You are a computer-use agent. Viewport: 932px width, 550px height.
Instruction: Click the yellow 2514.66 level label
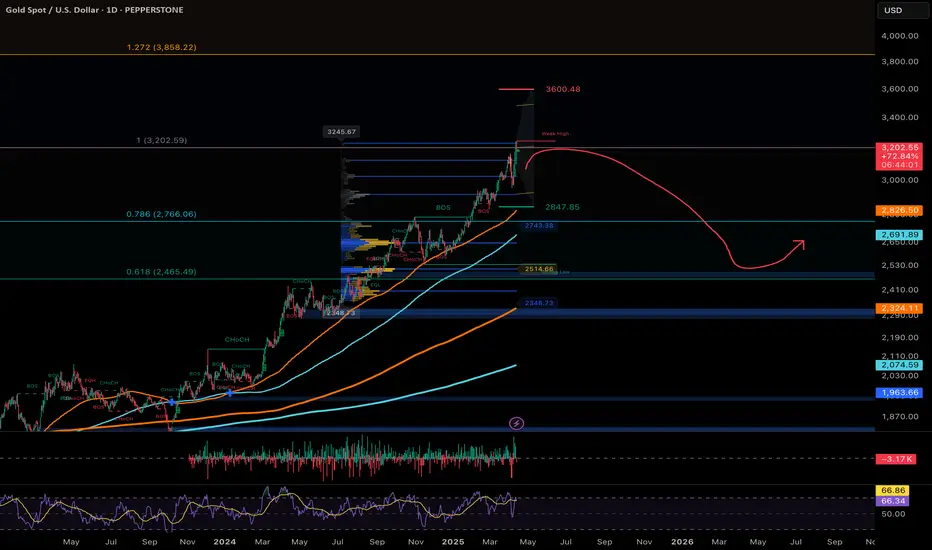539,269
